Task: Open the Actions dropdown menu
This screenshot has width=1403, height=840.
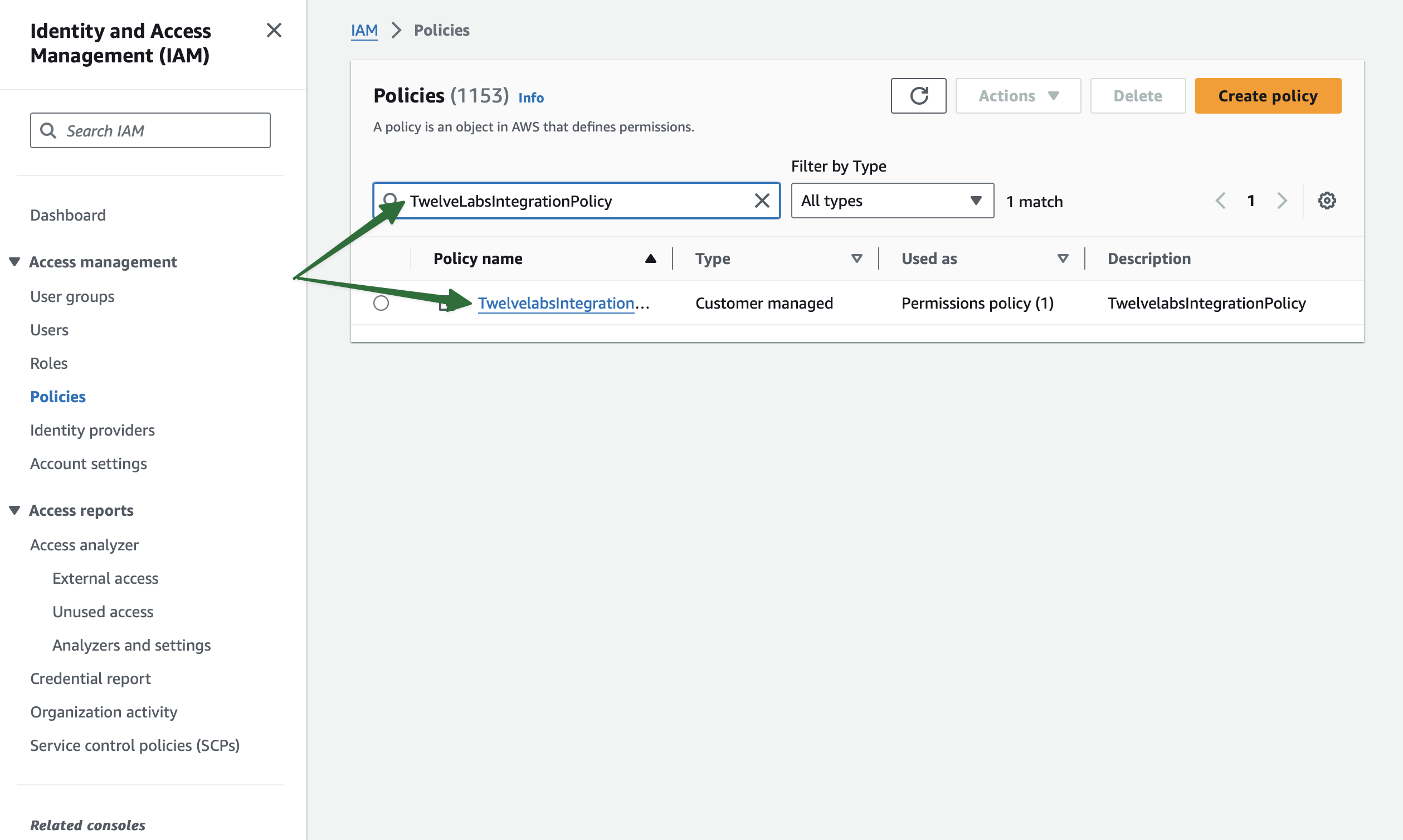Action: coord(1017,96)
